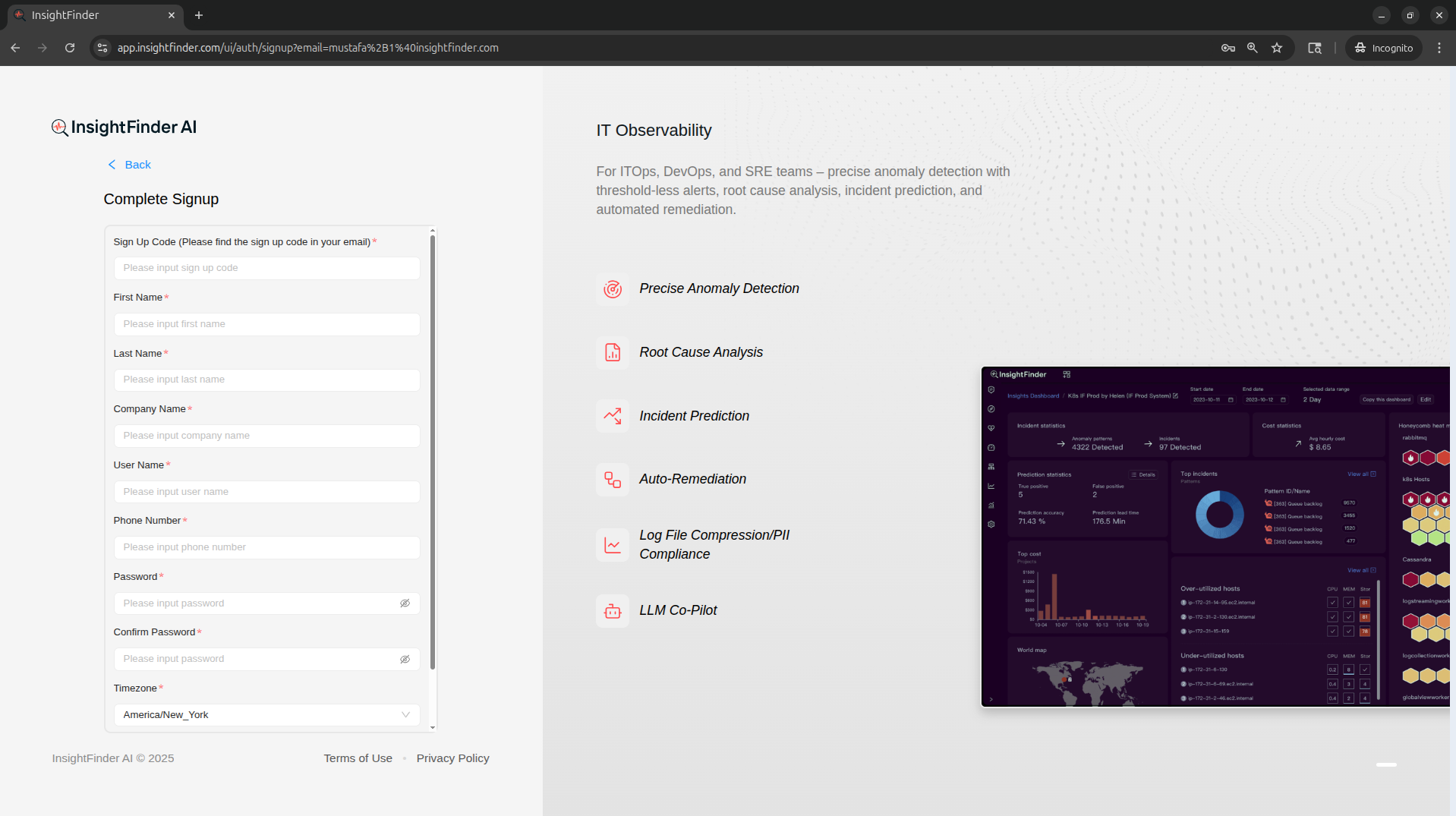Open the browser zoom magnifier icon
1456x816 pixels.
coord(1252,48)
